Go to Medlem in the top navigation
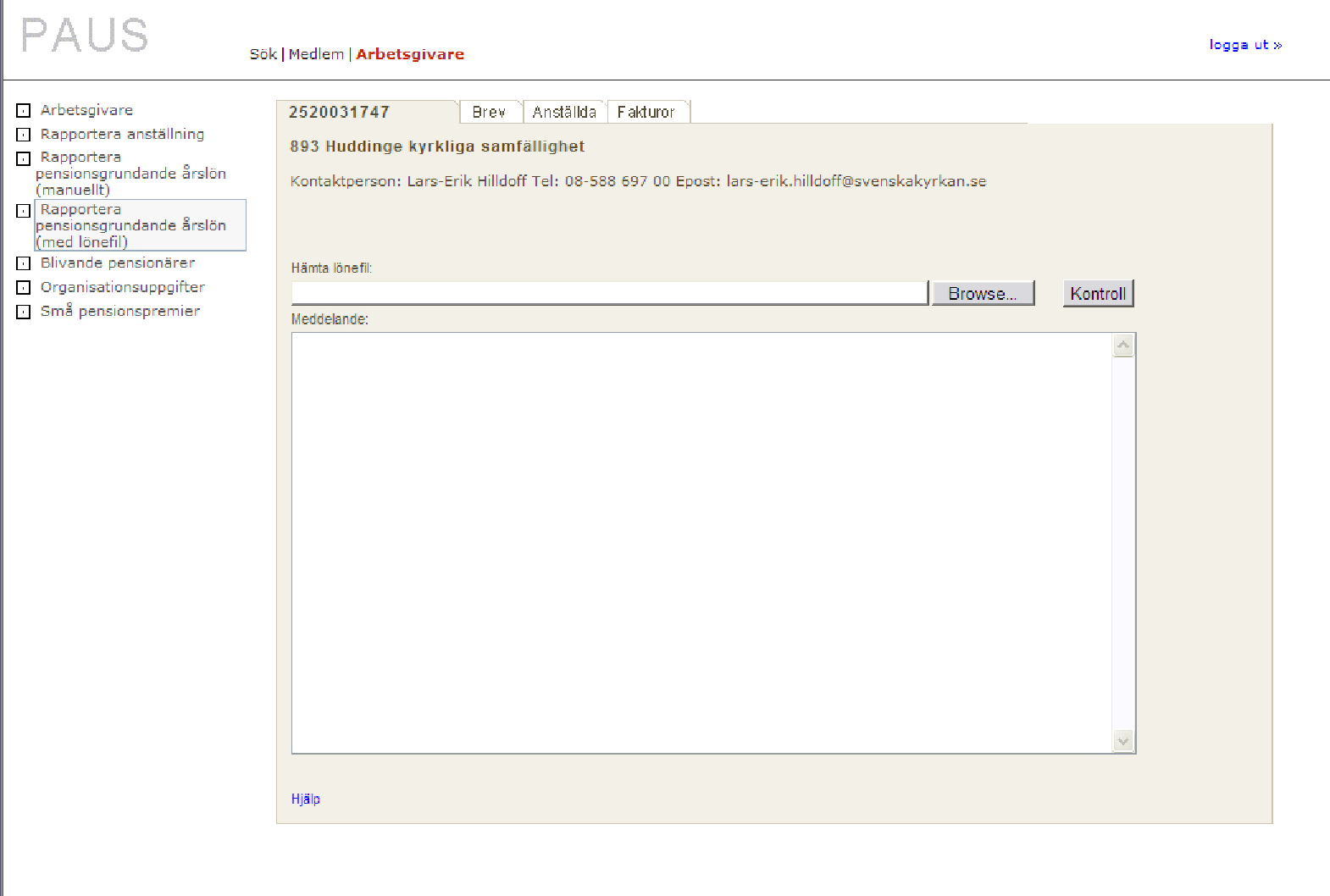The height and width of the screenshot is (896, 1330). (316, 54)
